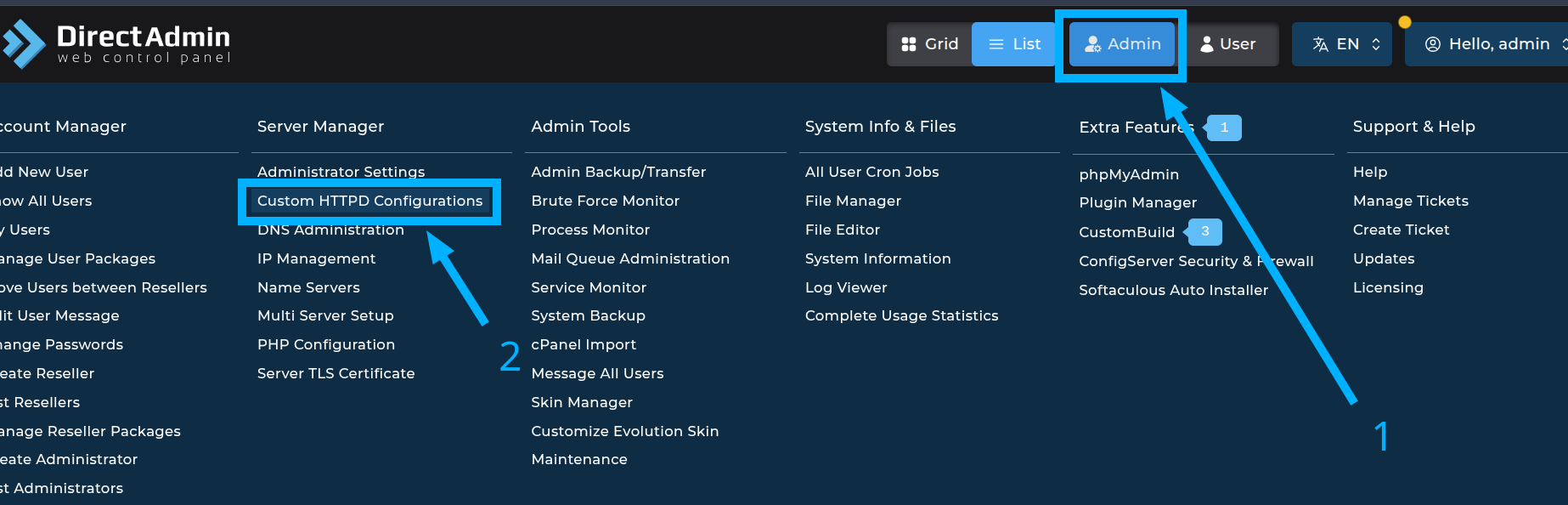
Task: Switch to List layout view
Action: 1014,44
